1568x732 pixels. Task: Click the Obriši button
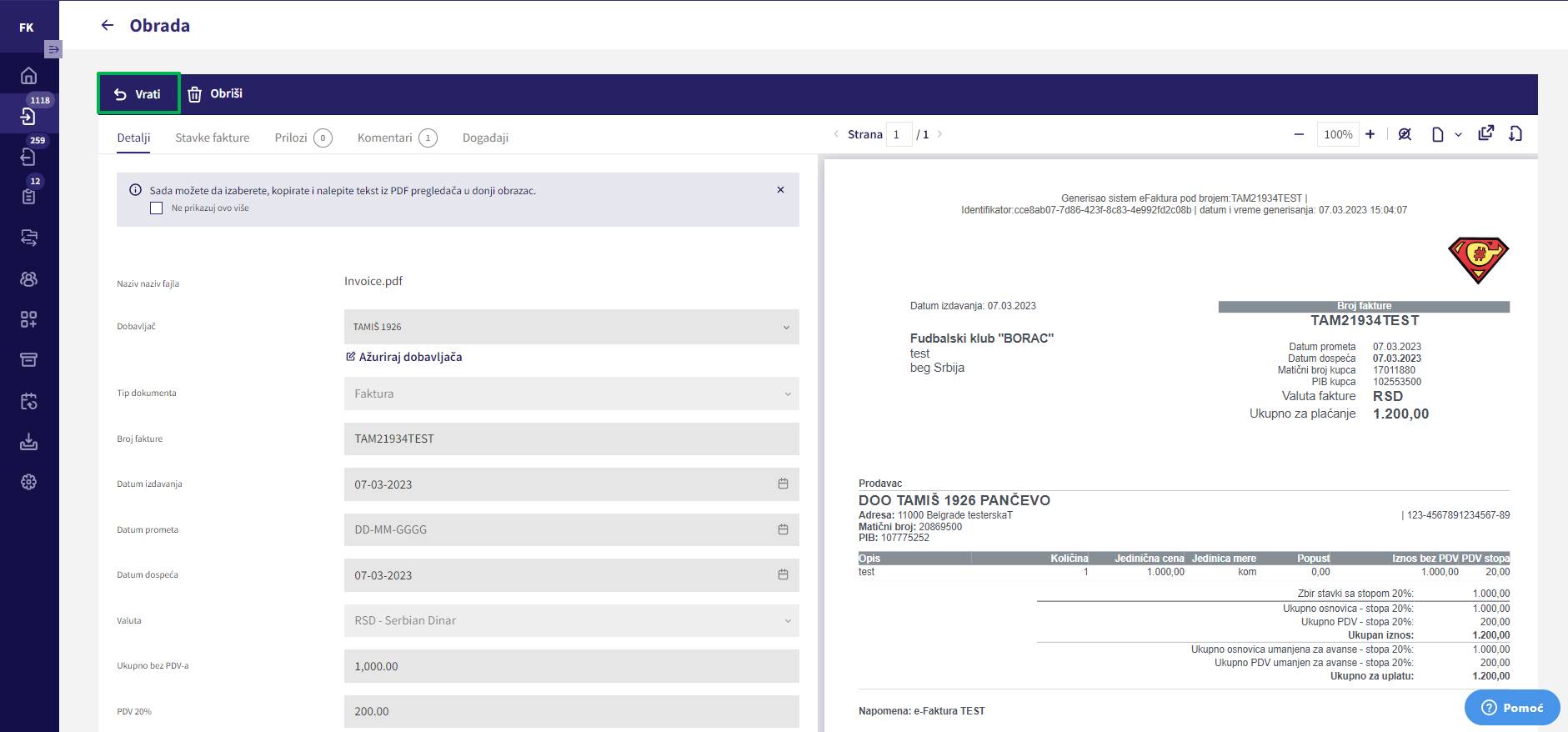215,93
